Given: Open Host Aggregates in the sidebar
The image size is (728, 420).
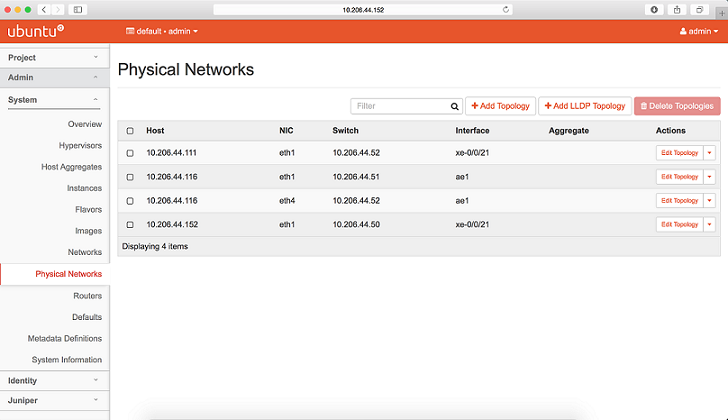Looking at the screenshot, I should (72, 167).
